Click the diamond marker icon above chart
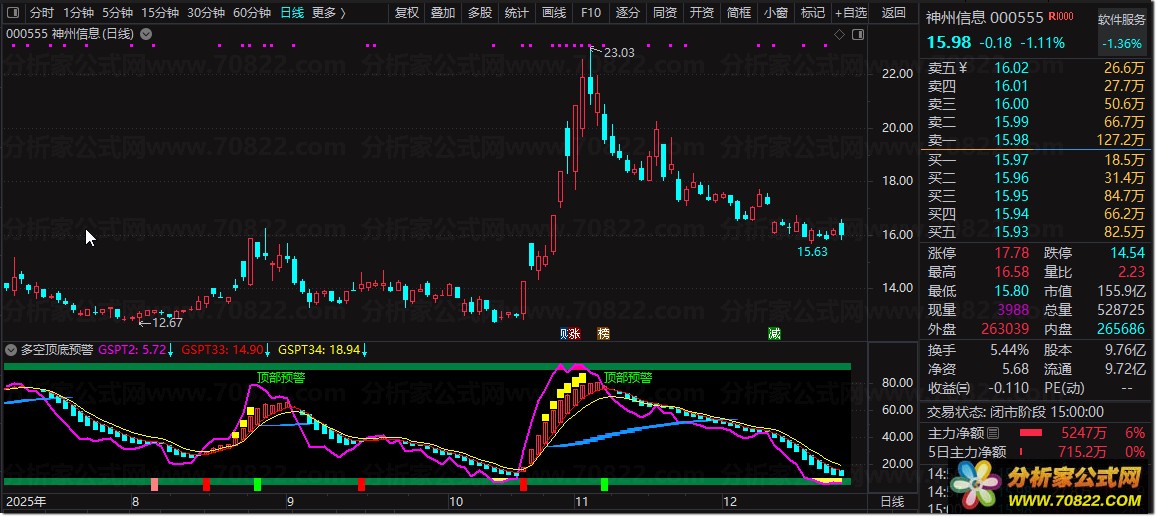 [840, 34]
